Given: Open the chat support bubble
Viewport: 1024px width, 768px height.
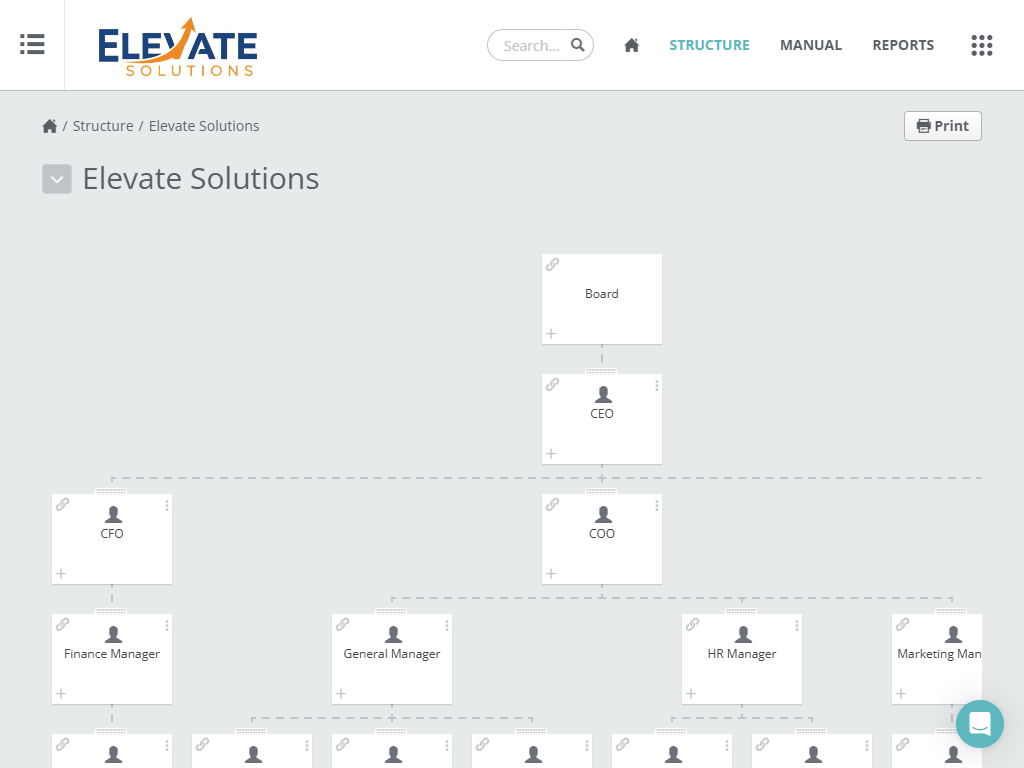Looking at the screenshot, I should click(x=980, y=724).
